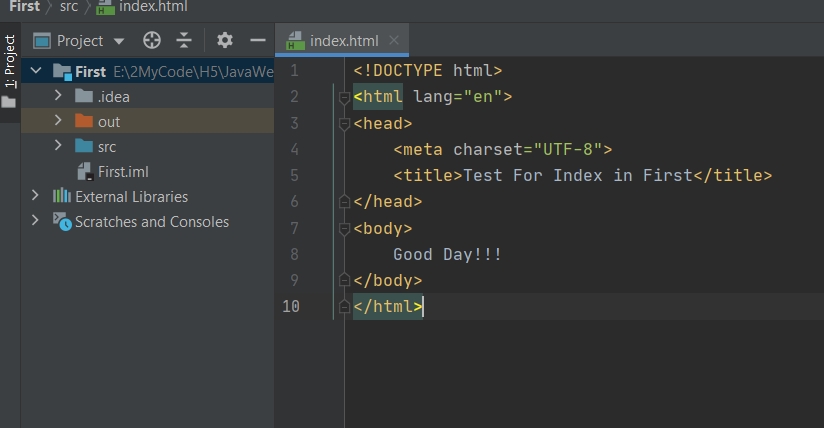Viewport: 824px width, 428px height.
Task: Click the closing </html> tag
Action: 388,306
